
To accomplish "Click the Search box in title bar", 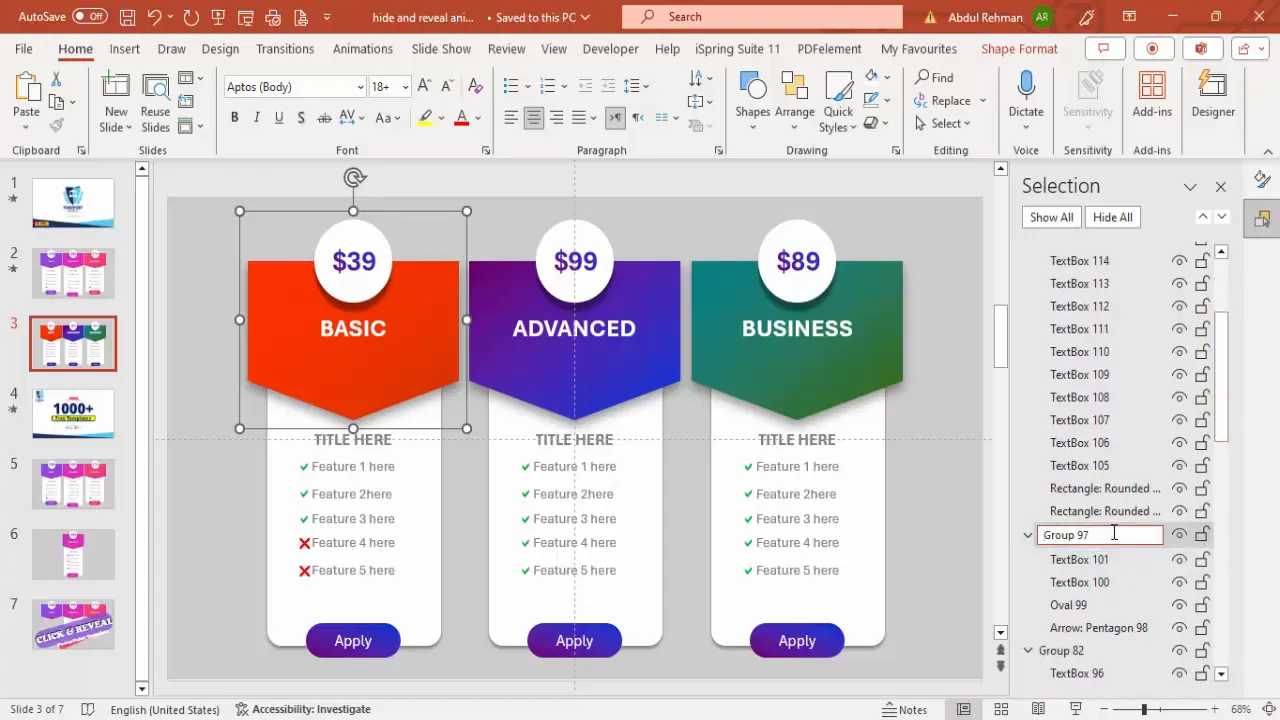I will pyautogui.click(x=762, y=17).
